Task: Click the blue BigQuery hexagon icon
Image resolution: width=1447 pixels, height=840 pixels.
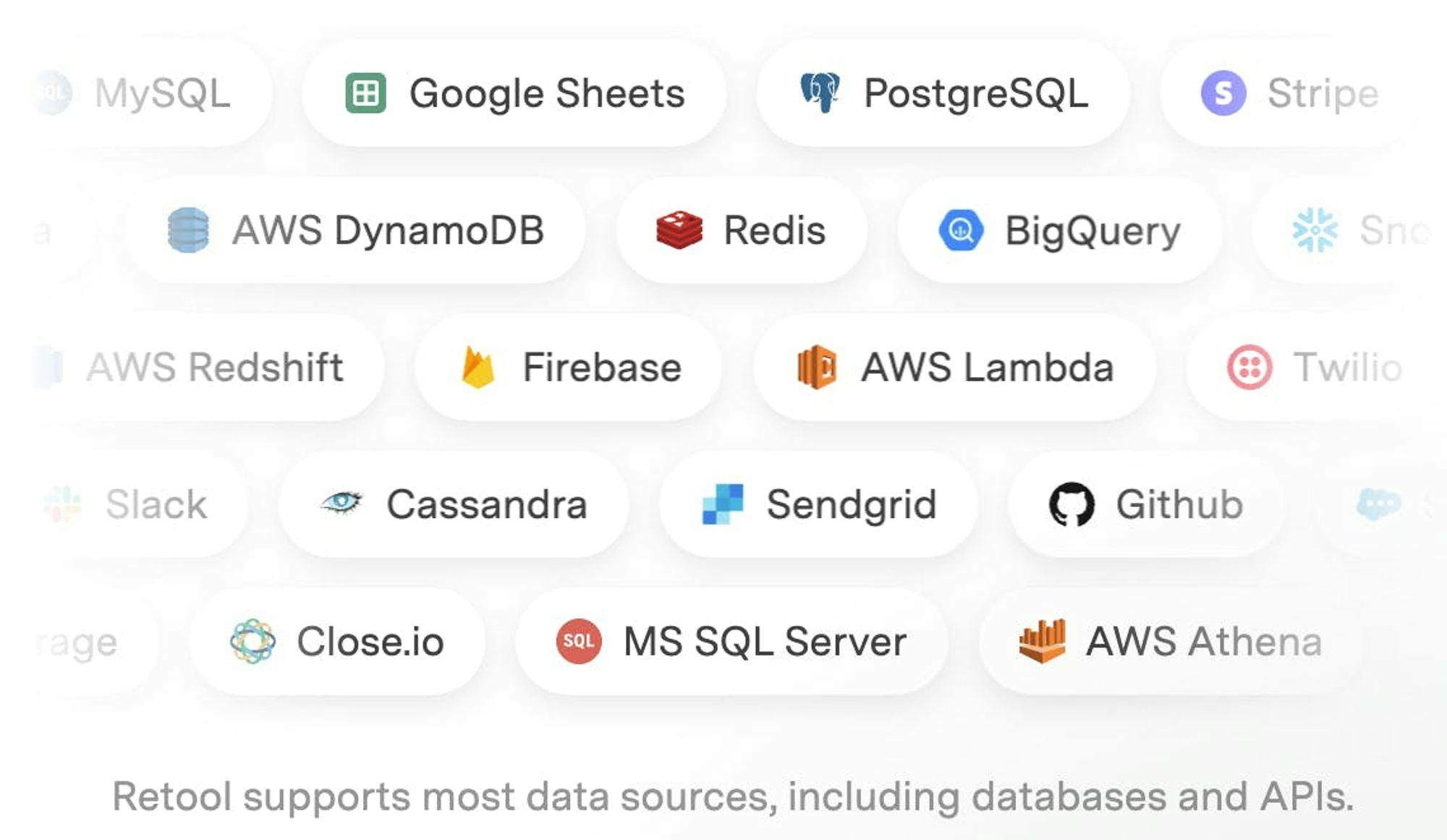Action: click(x=961, y=230)
